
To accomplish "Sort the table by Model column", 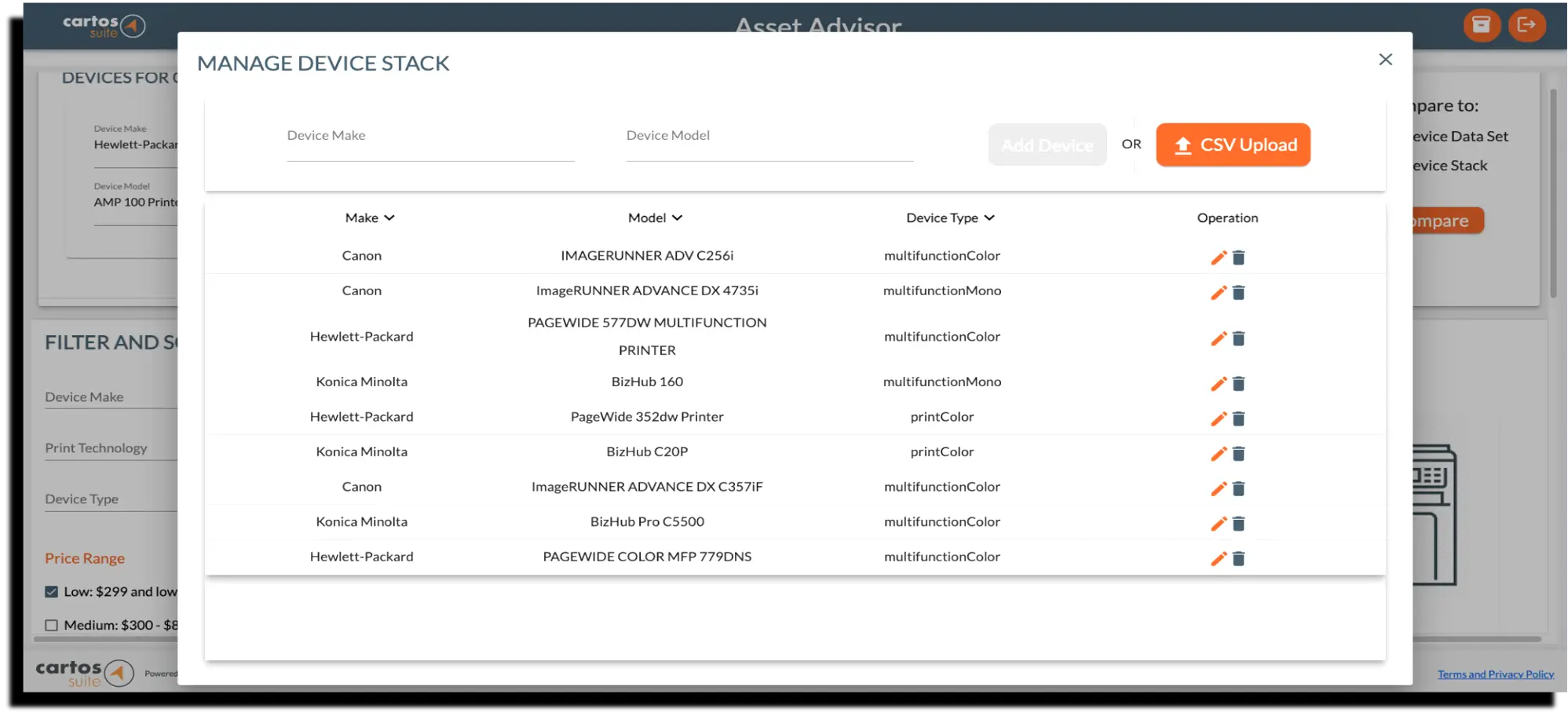I will click(655, 217).
